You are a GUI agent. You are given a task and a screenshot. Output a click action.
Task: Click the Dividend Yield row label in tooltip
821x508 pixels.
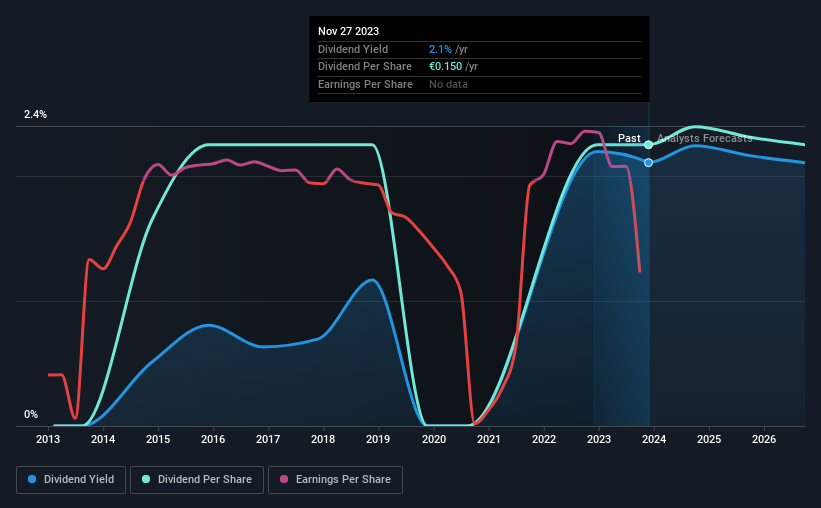pyautogui.click(x=353, y=49)
